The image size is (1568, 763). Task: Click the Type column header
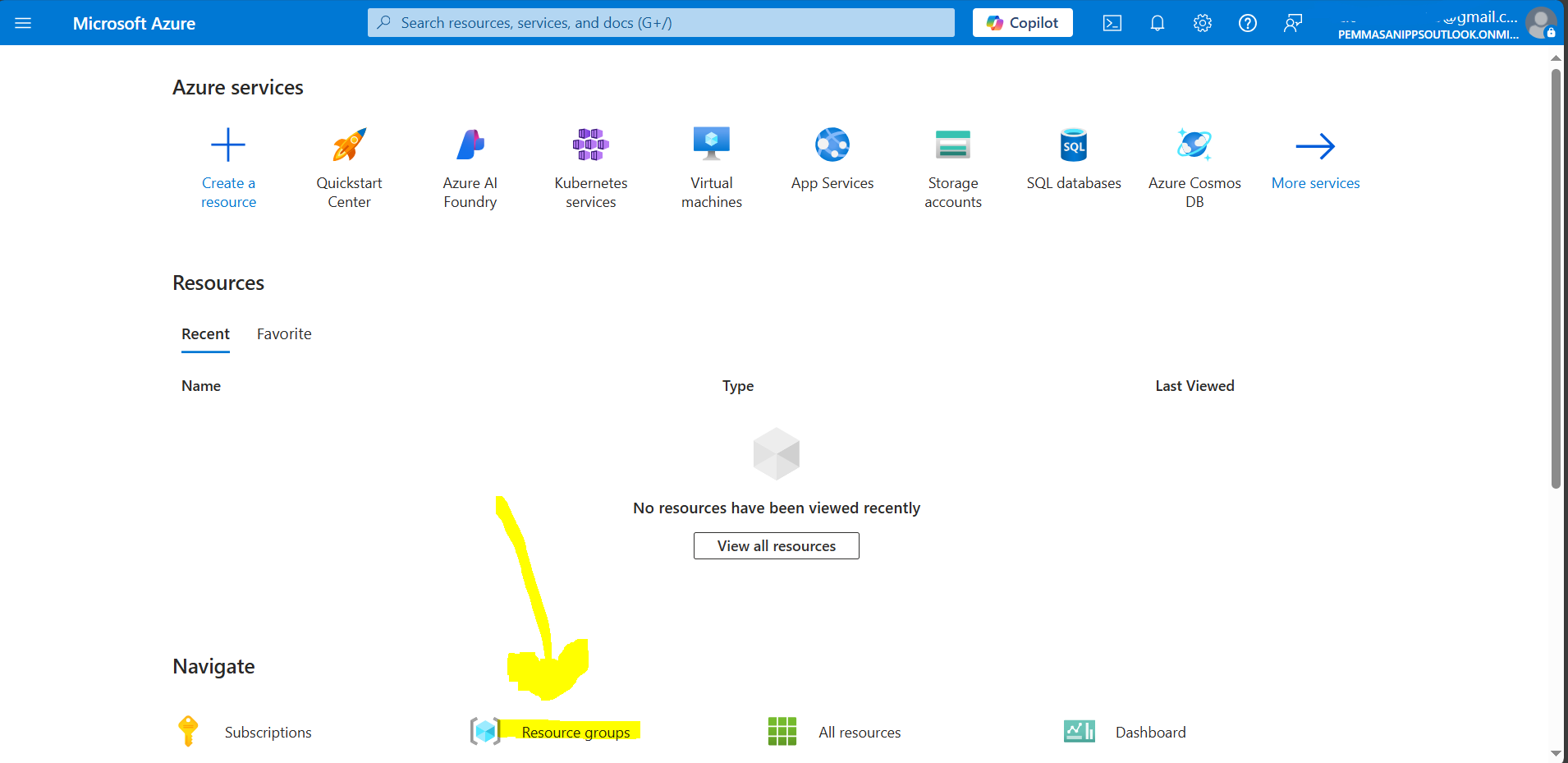coord(738,386)
